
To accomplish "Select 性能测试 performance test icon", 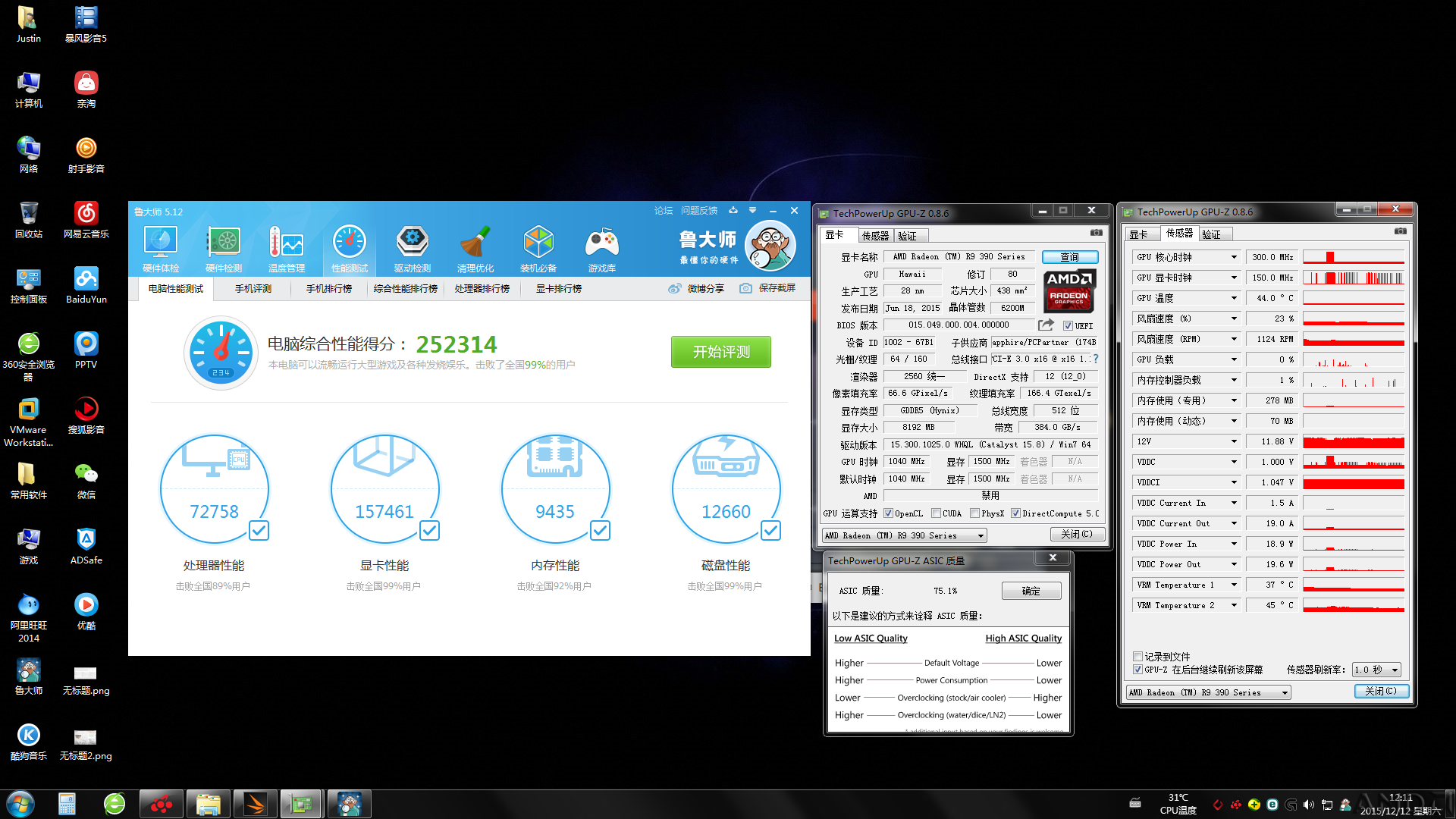I will pos(350,249).
